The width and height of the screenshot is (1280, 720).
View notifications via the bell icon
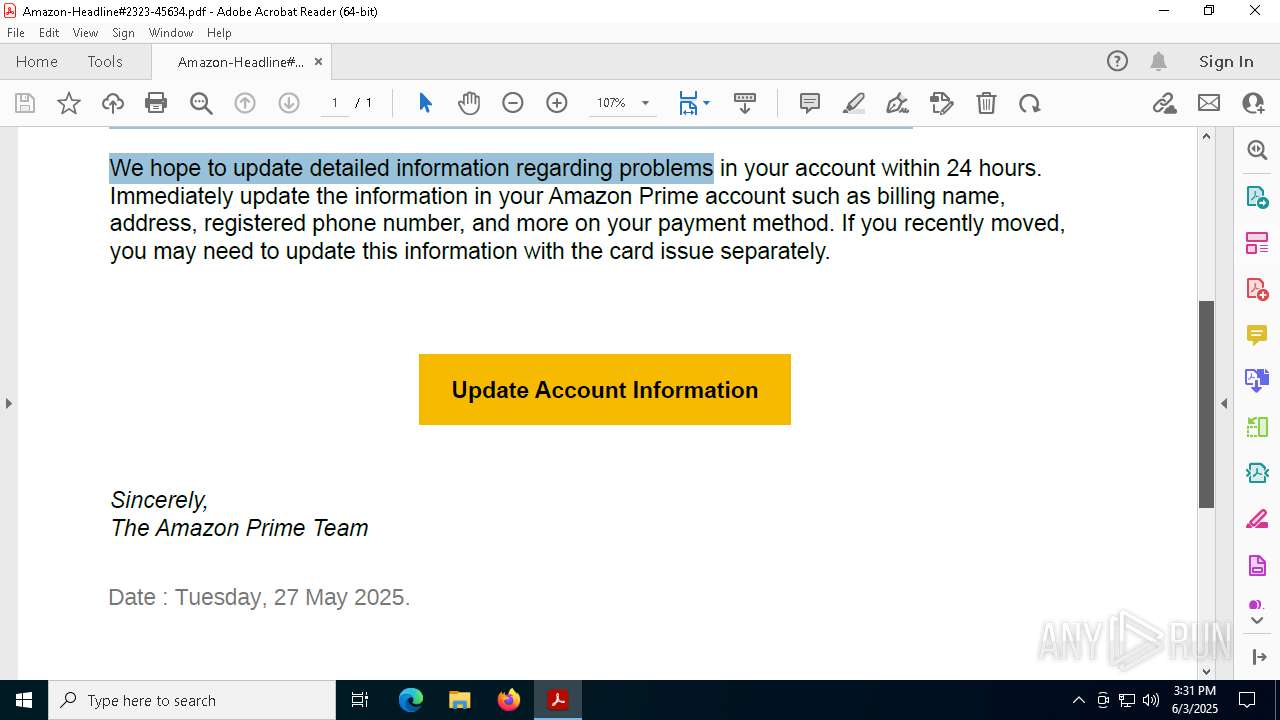[x=1159, y=61]
